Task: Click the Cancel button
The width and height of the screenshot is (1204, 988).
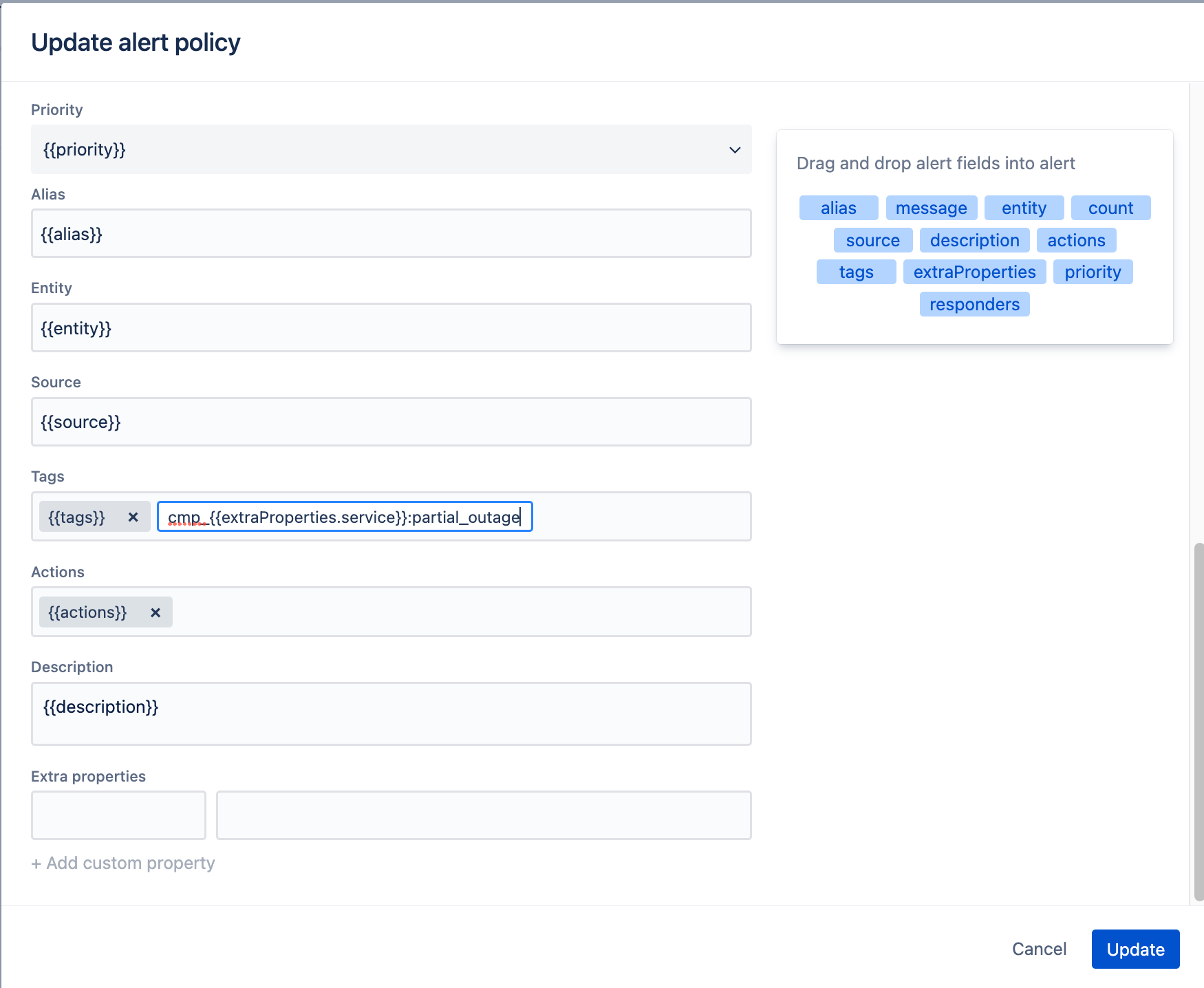Action: coord(1039,949)
